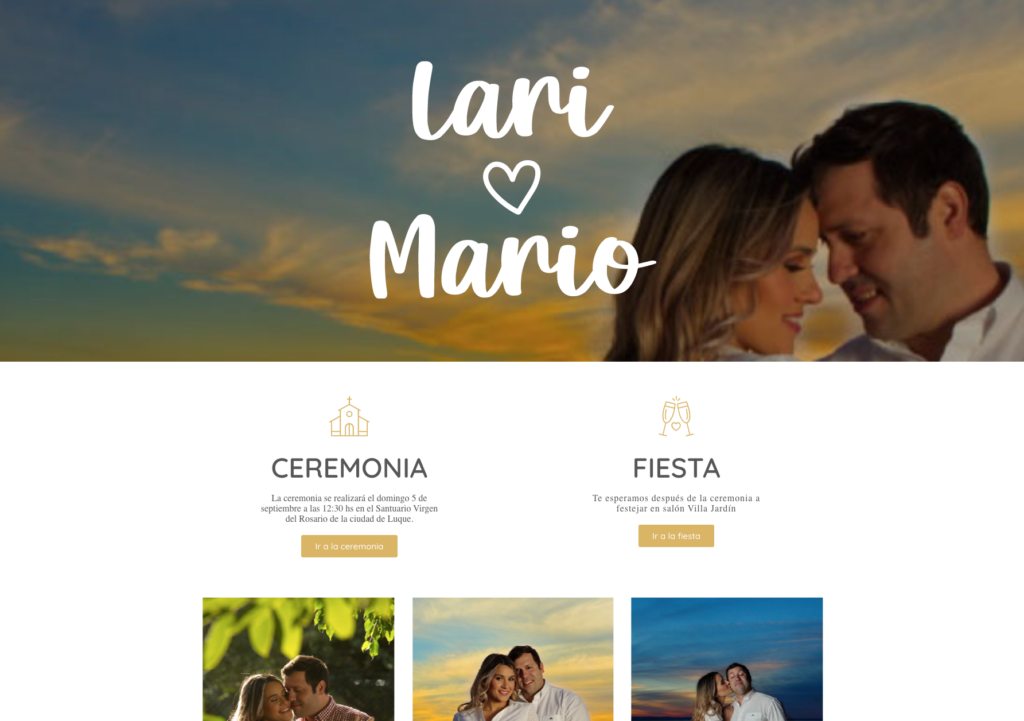Click the ceremony description paragraph
This screenshot has width=1024, height=721.
tap(349, 508)
